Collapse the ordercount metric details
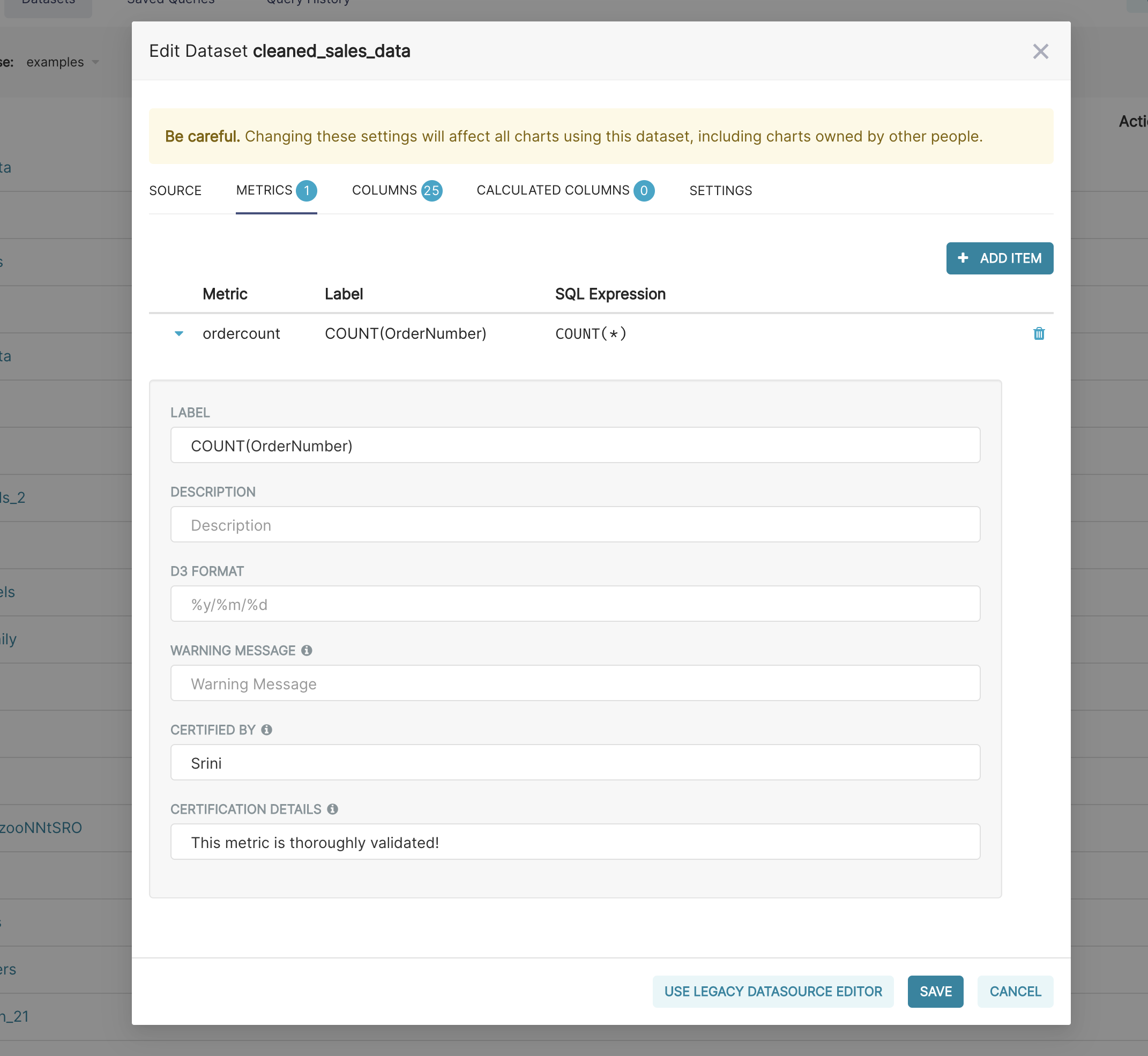 [x=179, y=333]
